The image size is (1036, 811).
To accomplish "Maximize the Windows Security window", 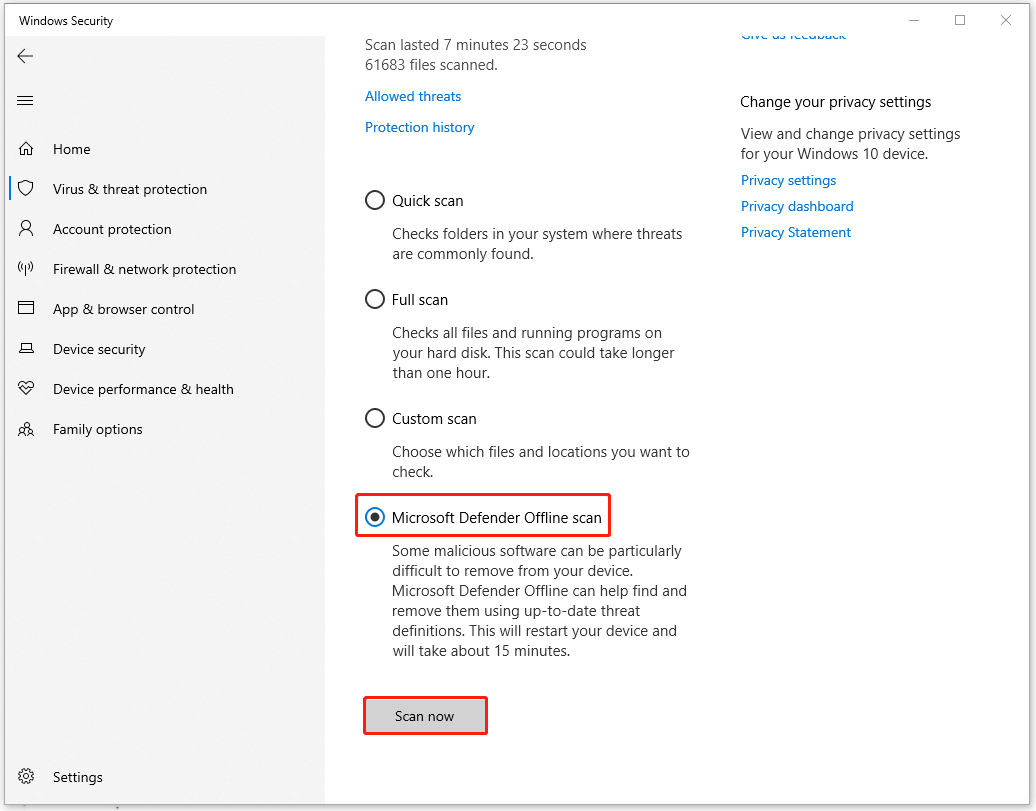I will [x=960, y=21].
